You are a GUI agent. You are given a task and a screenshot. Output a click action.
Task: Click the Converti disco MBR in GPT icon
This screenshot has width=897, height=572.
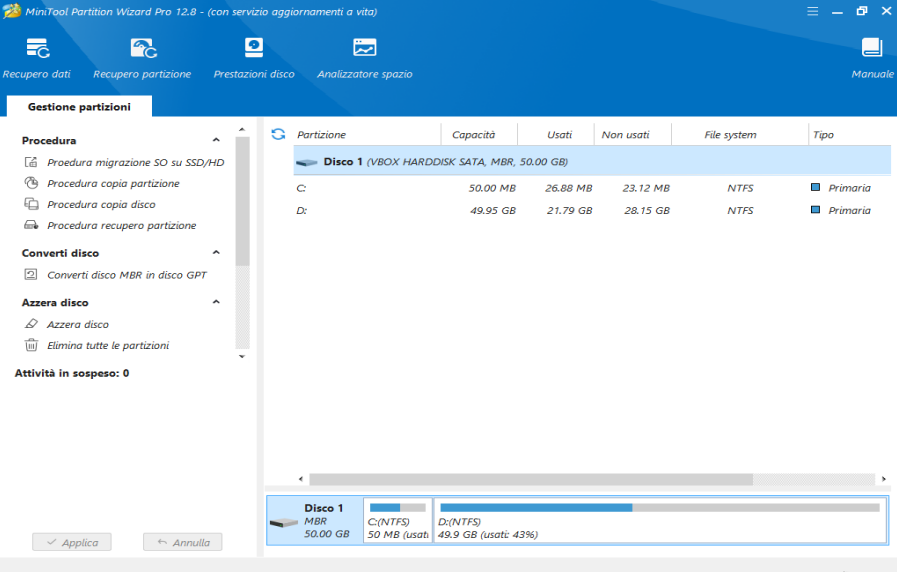pos(31,275)
